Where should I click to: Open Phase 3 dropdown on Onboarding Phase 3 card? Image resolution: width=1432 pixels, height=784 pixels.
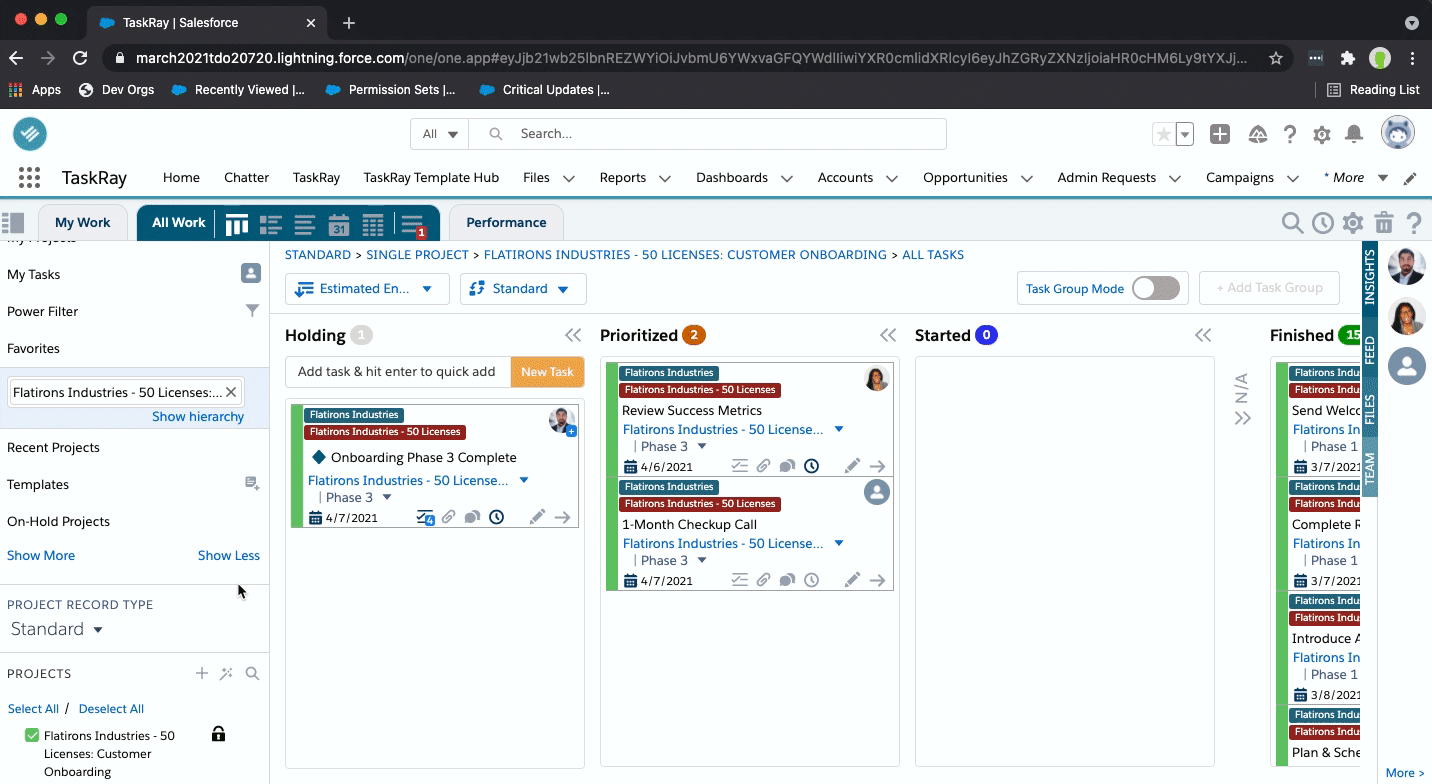pyautogui.click(x=387, y=498)
